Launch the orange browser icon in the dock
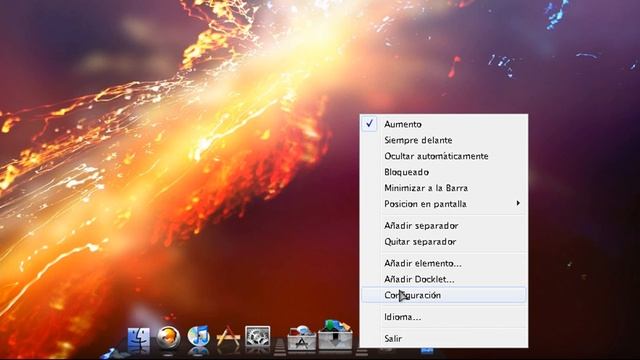Image resolution: width=640 pixels, height=360 pixels. point(168,338)
